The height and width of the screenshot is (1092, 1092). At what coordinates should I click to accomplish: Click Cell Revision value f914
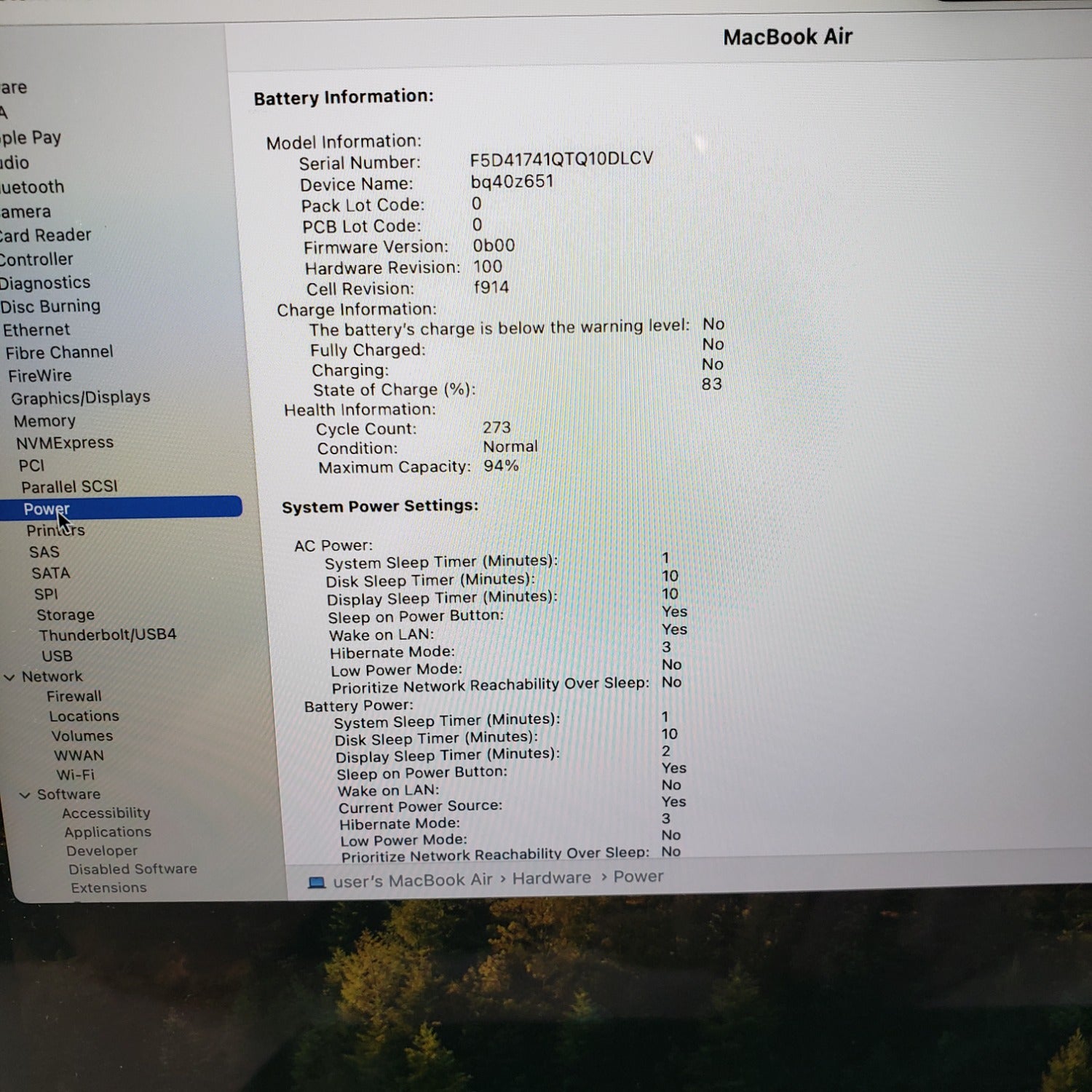[491, 287]
